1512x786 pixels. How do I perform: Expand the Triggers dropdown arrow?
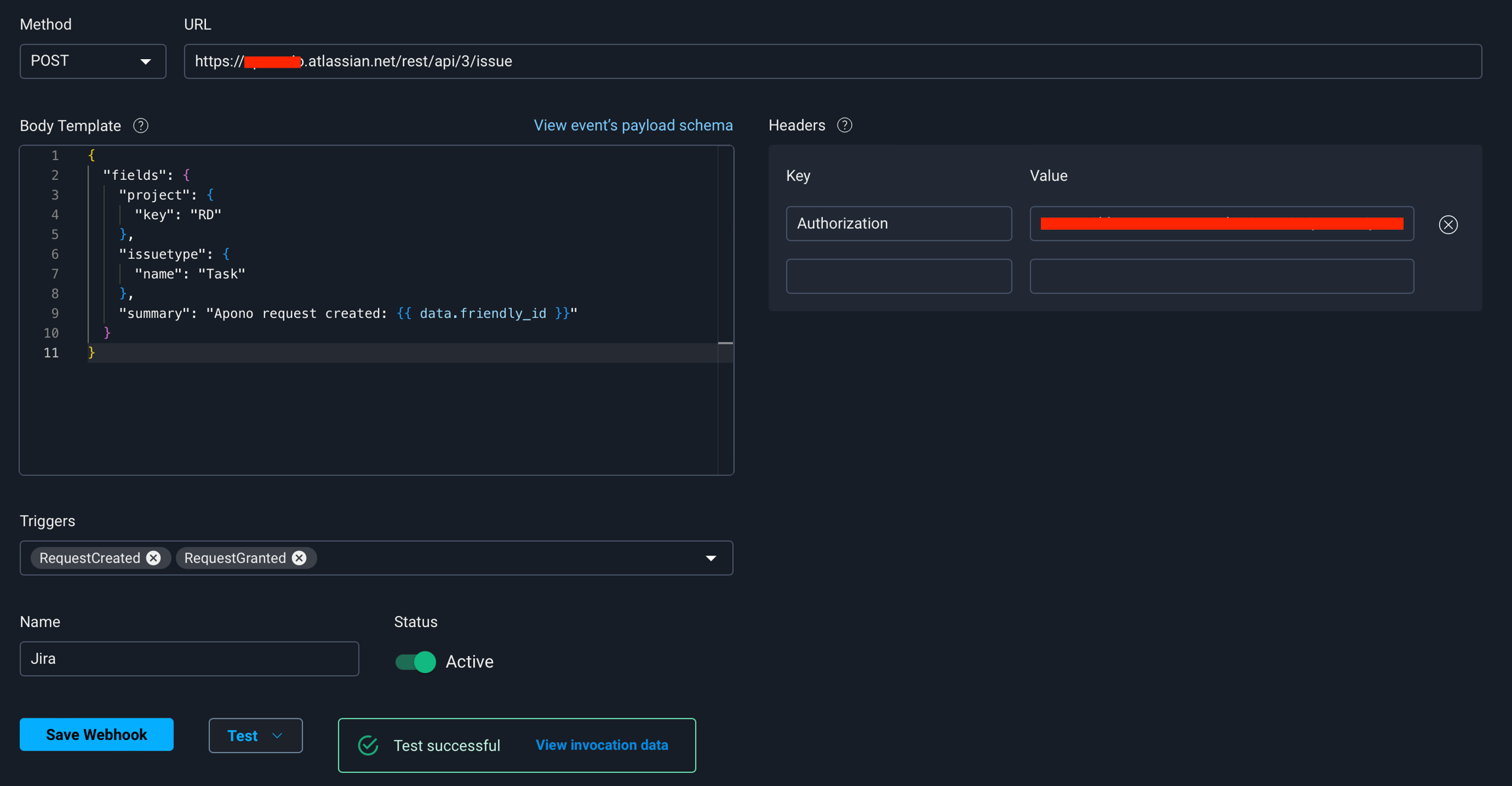(x=711, y=558)
